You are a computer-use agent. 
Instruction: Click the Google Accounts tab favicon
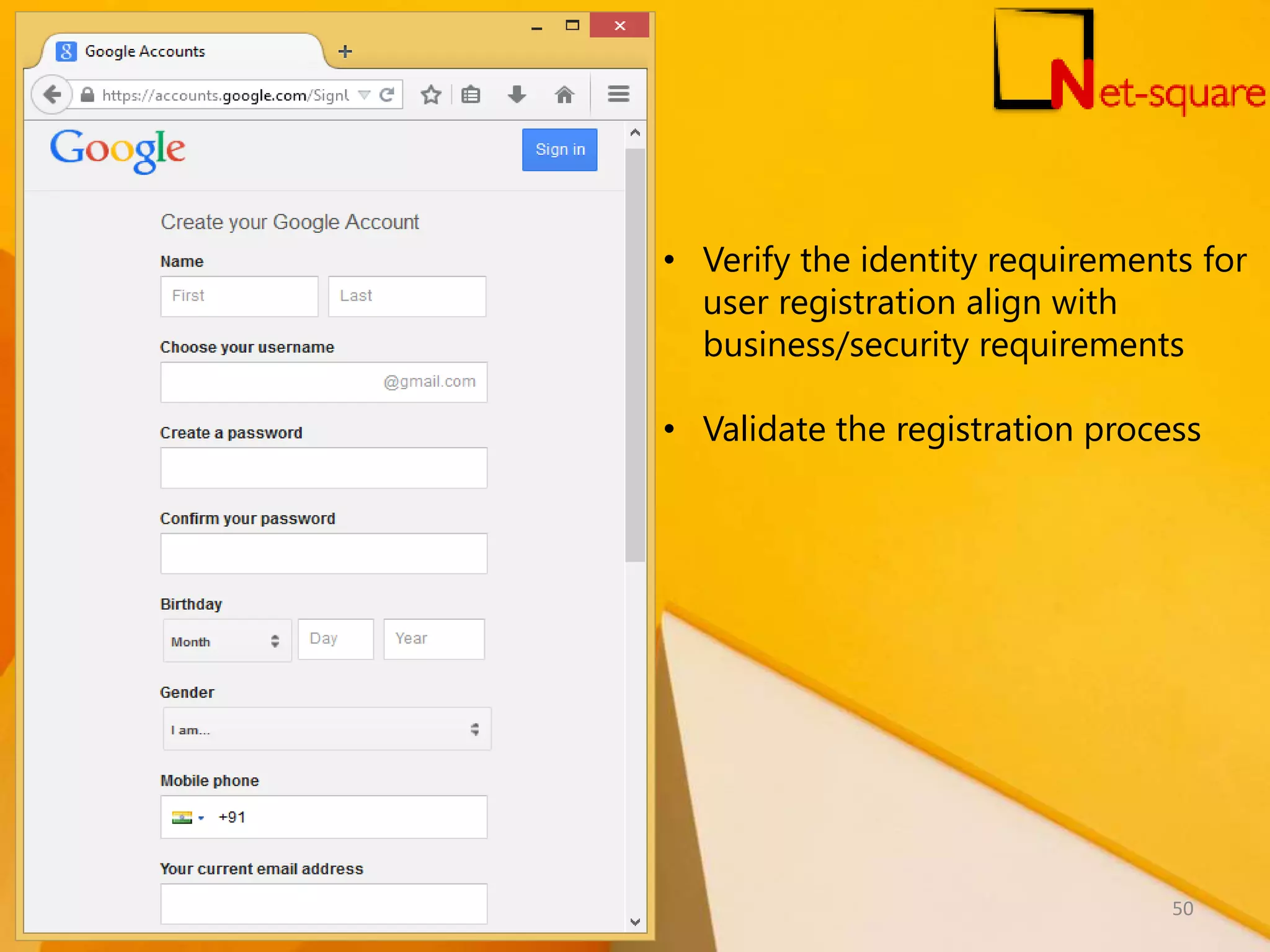66,51
